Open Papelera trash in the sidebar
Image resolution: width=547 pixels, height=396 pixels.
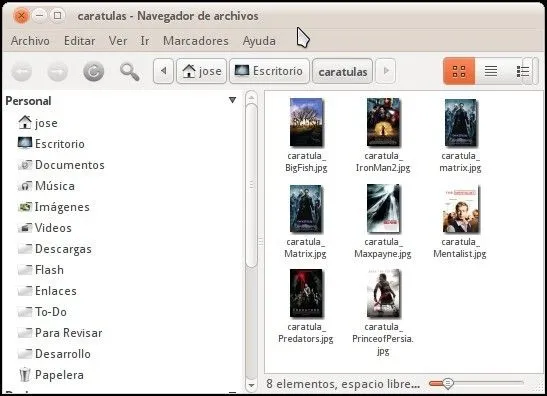pyautogui.click(x=51, y=375)
